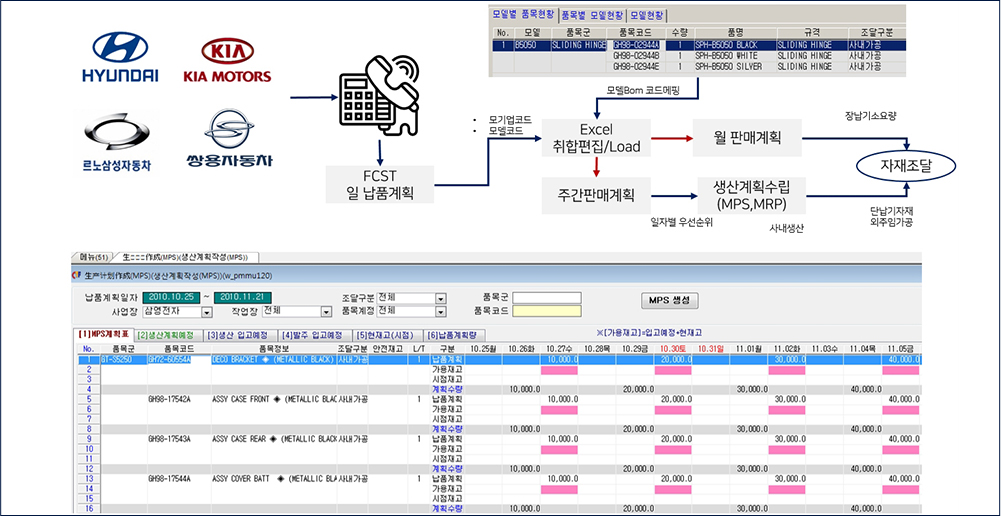Viewport: 1001px width, 516px height.
Task: Click the Excel 취합편집/Load box
Action: (596, 138)
